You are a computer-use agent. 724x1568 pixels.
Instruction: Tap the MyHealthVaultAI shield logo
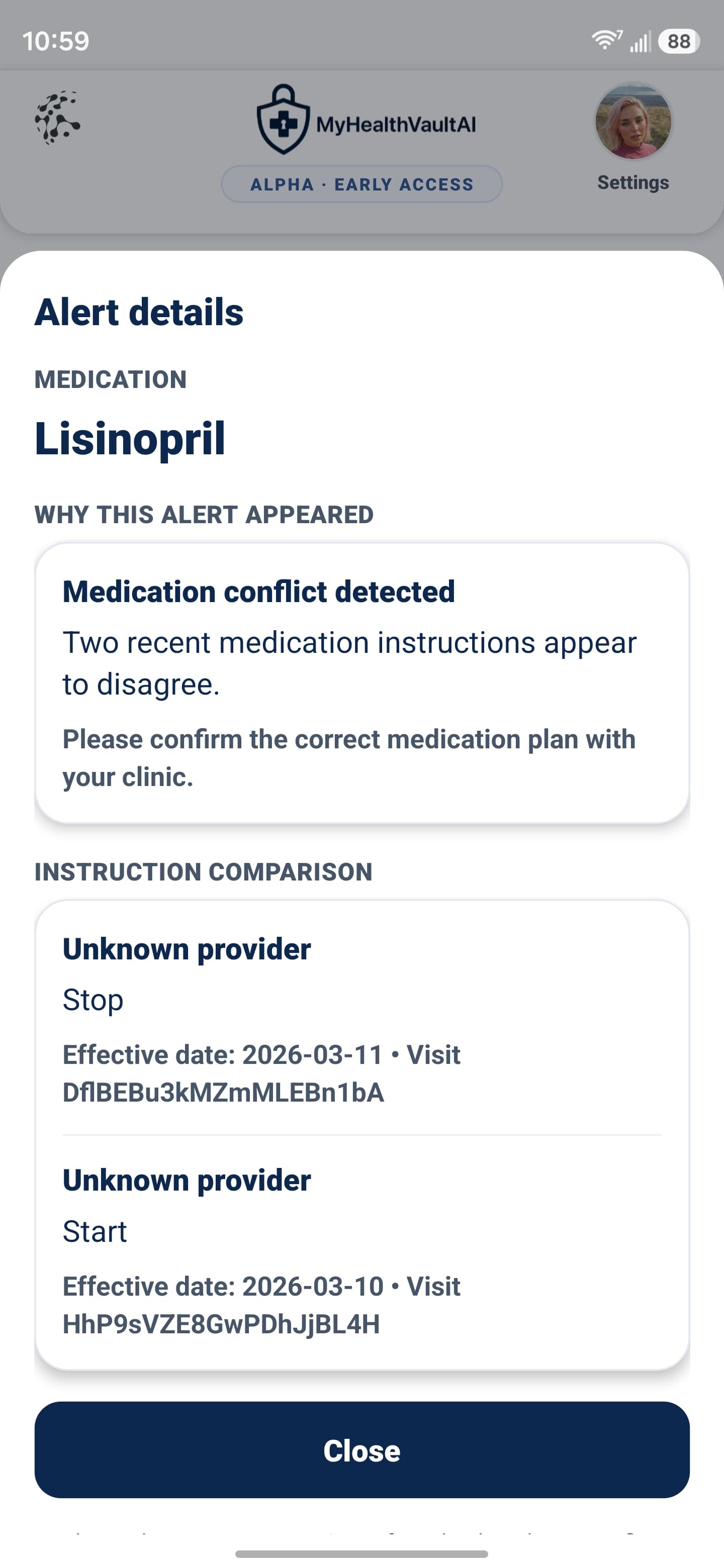[x=284, y=121]
